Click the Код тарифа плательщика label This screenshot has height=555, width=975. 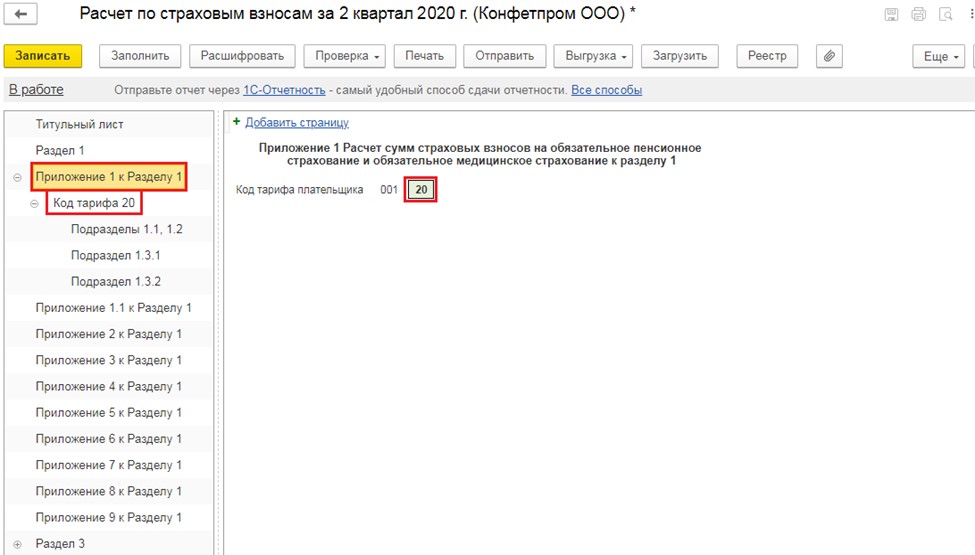[x=299, y=190]
